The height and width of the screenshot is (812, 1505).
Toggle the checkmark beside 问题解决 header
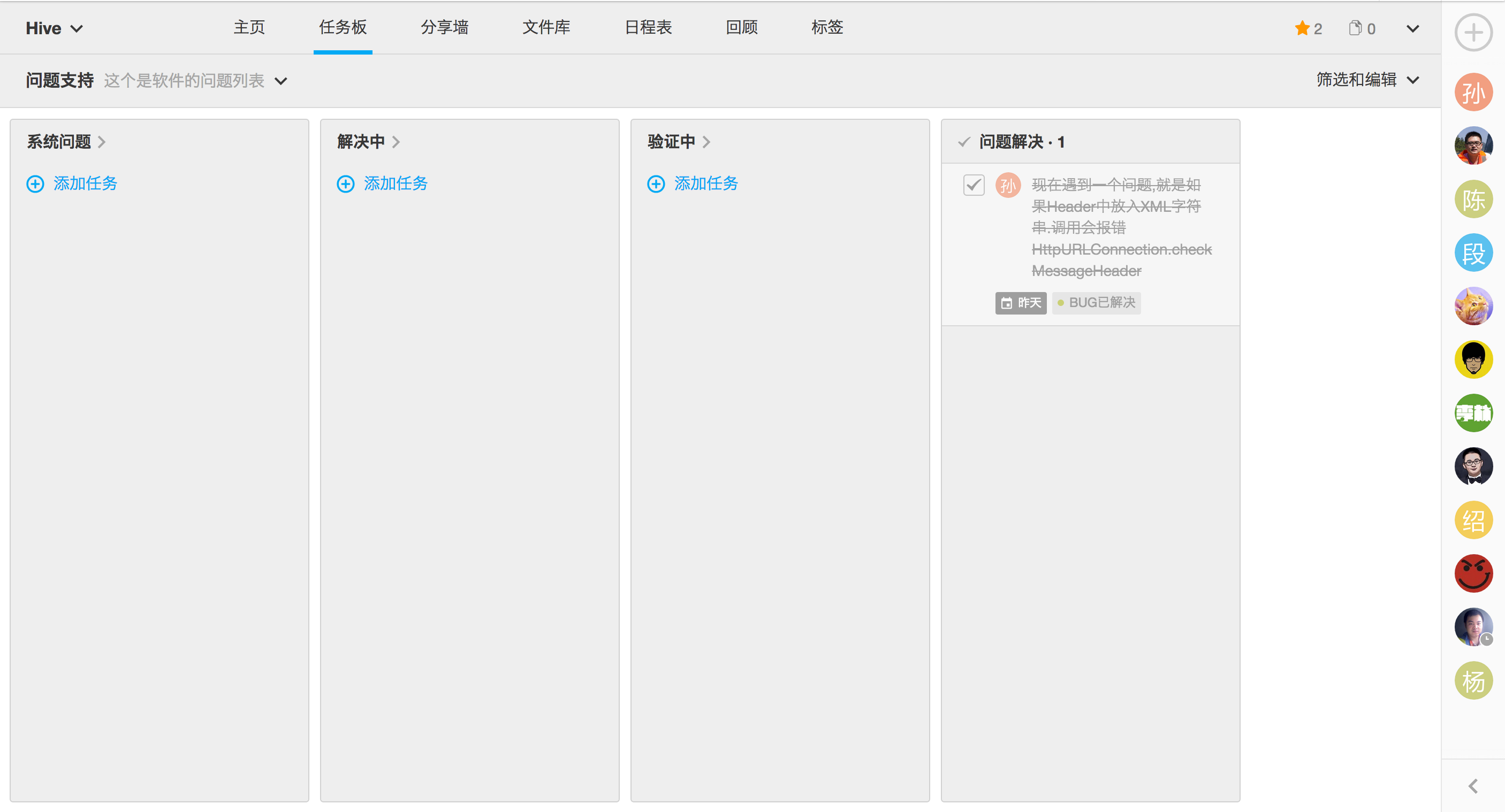click(x=964, y=142)
